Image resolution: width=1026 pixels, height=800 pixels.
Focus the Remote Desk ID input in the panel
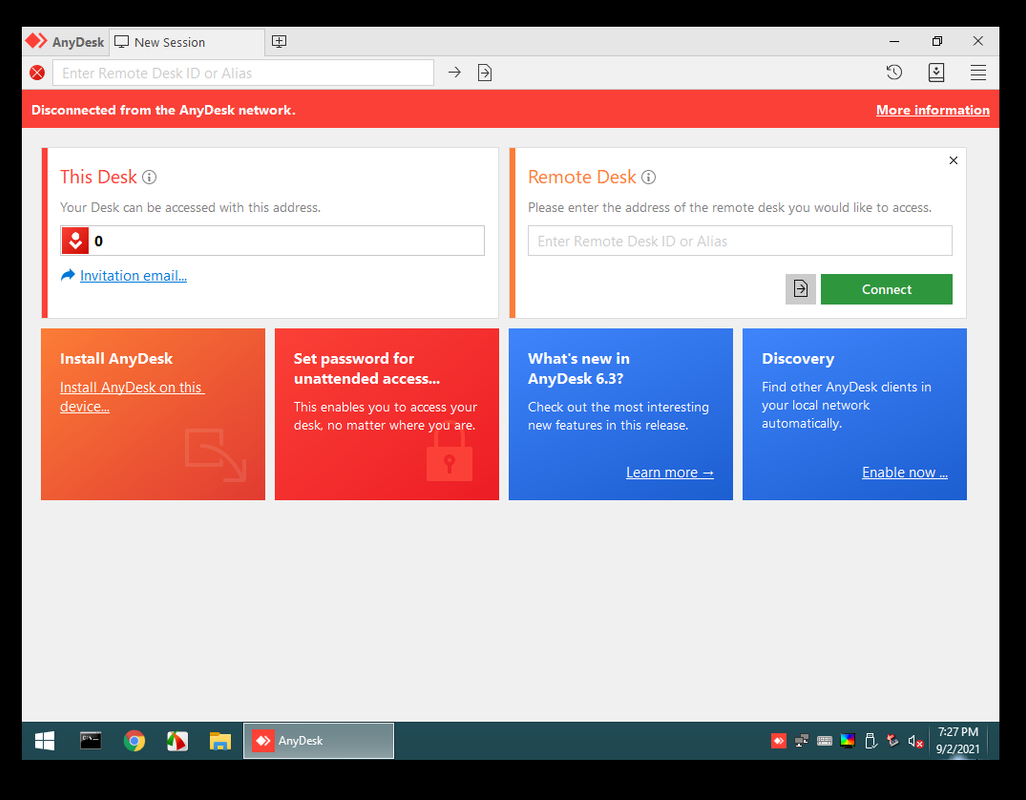click(x=740, y=241)
